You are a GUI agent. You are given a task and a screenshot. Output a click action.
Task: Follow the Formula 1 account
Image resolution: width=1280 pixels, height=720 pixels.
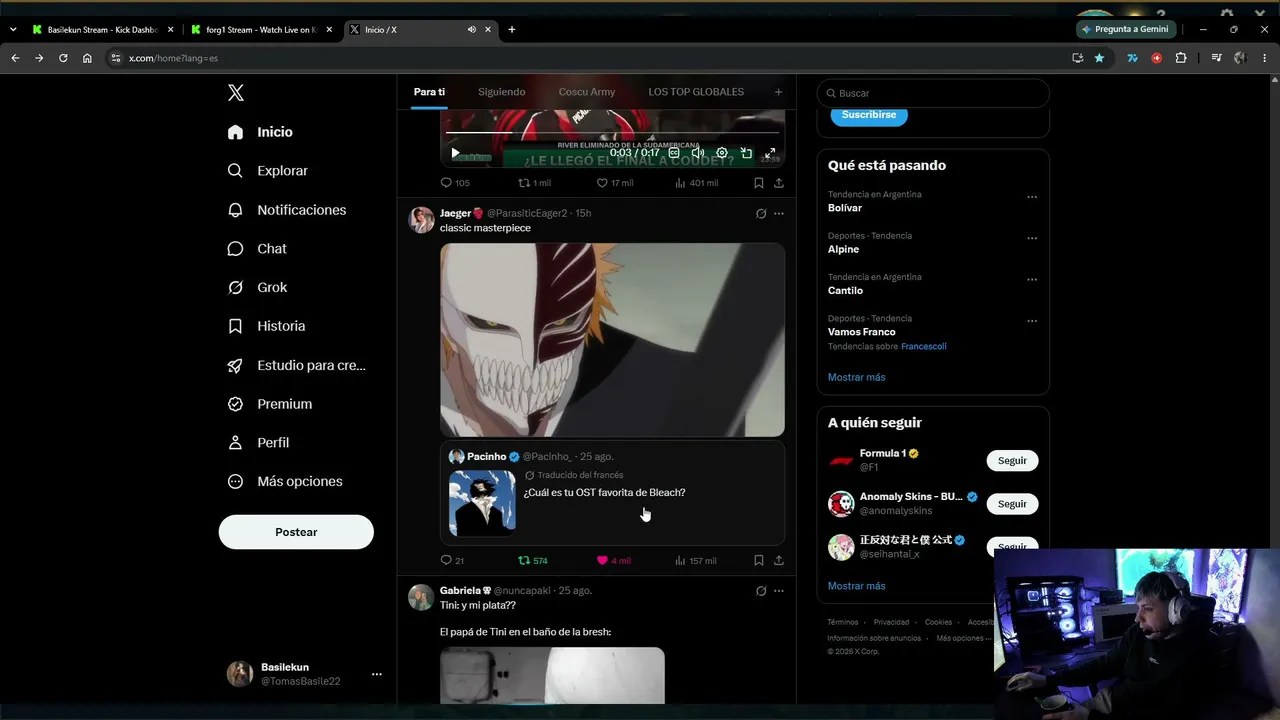(1012, 461)
